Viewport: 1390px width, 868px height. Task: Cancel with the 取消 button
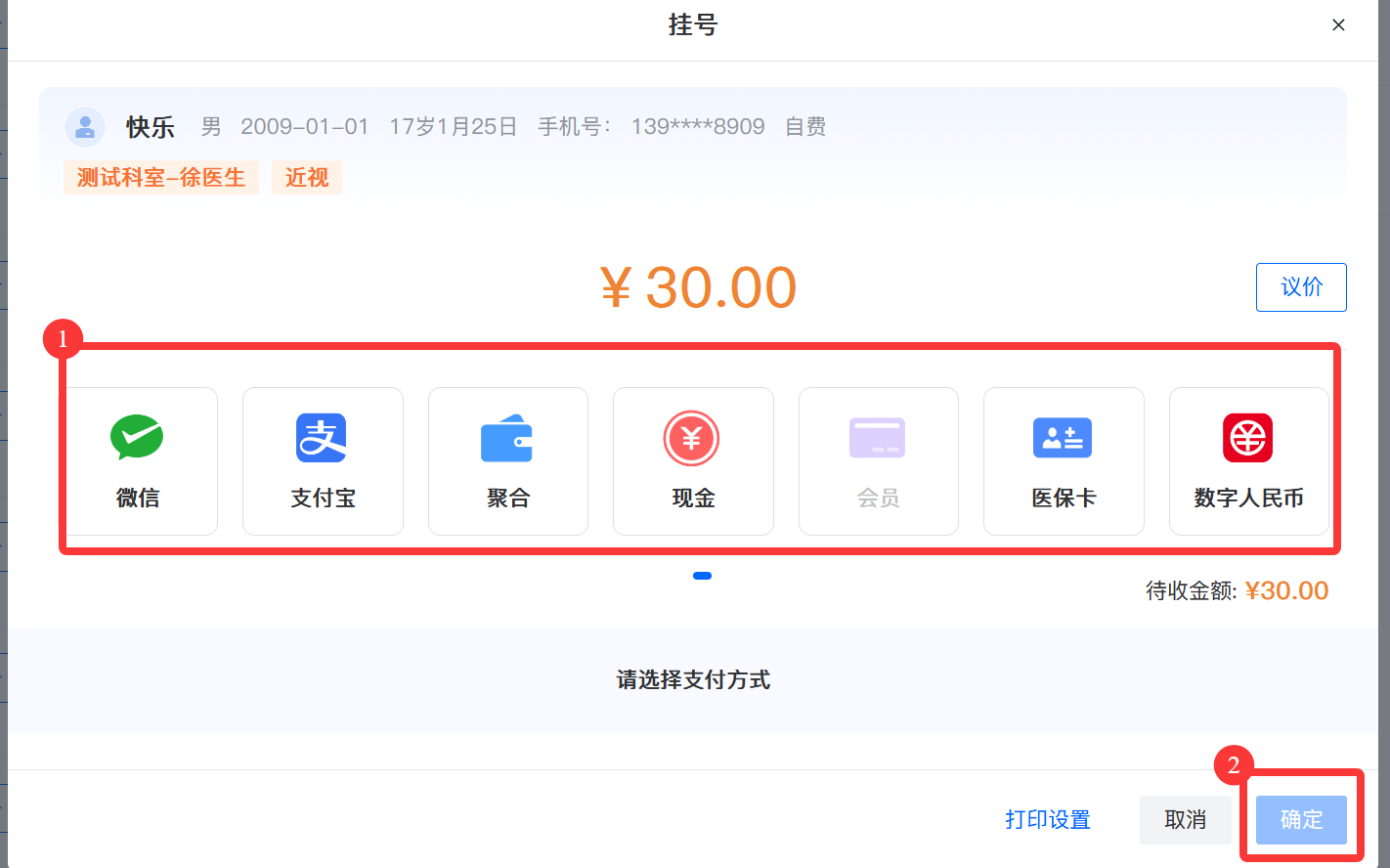[x=1185, y=819]
